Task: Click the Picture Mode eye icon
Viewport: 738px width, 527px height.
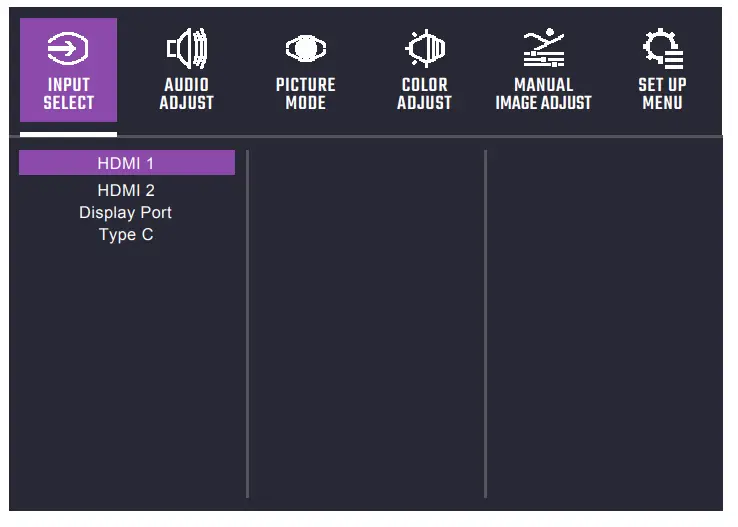Action: (x=305, y=48)
